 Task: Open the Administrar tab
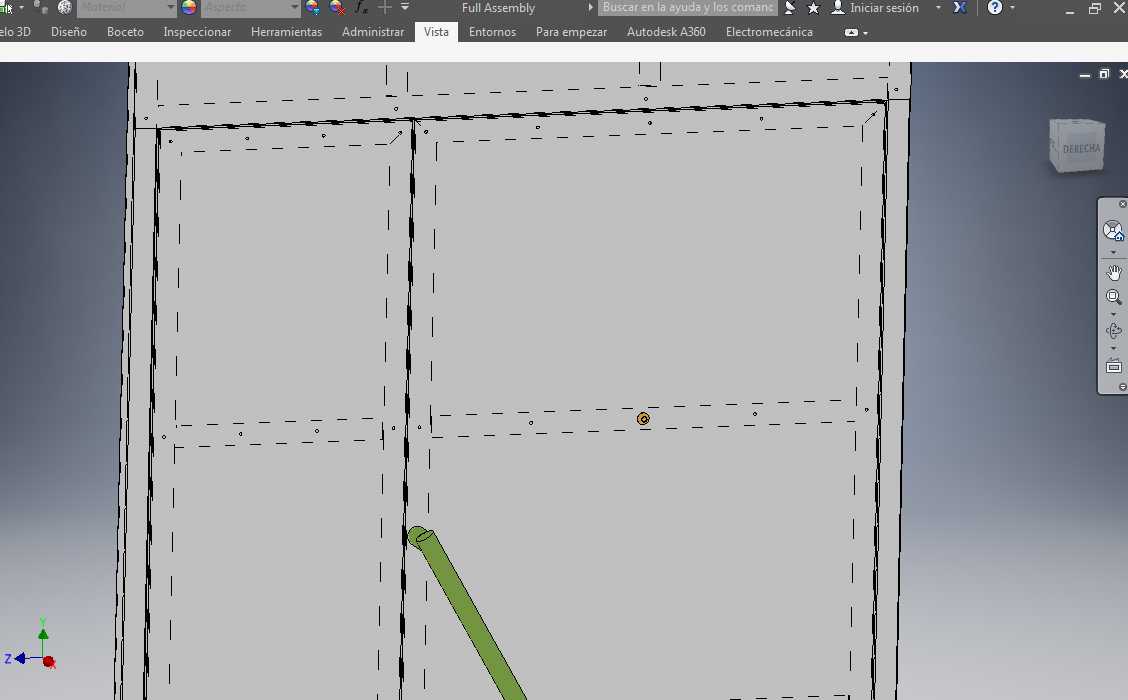373,32
